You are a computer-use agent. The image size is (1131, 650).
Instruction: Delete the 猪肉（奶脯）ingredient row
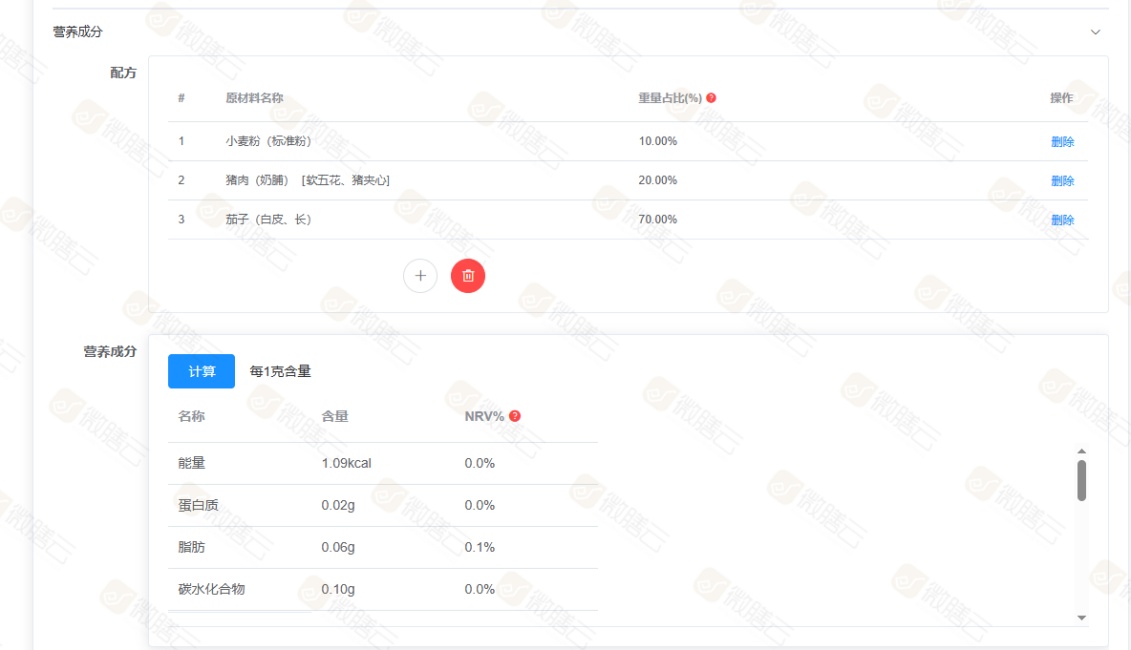1062,181
